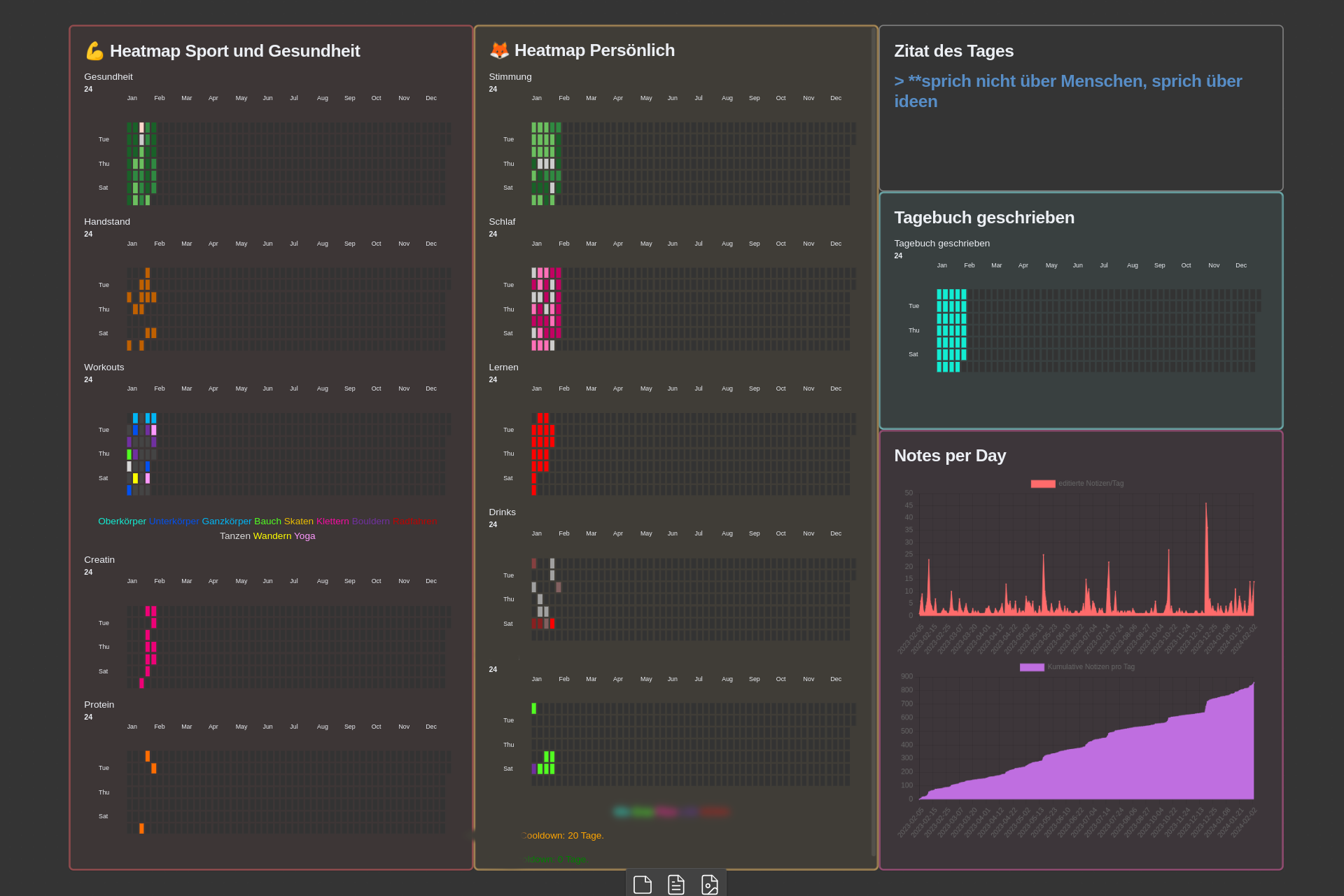Add media from vault icon
The image size is (1344, 896).
click(x=709, y=884)
